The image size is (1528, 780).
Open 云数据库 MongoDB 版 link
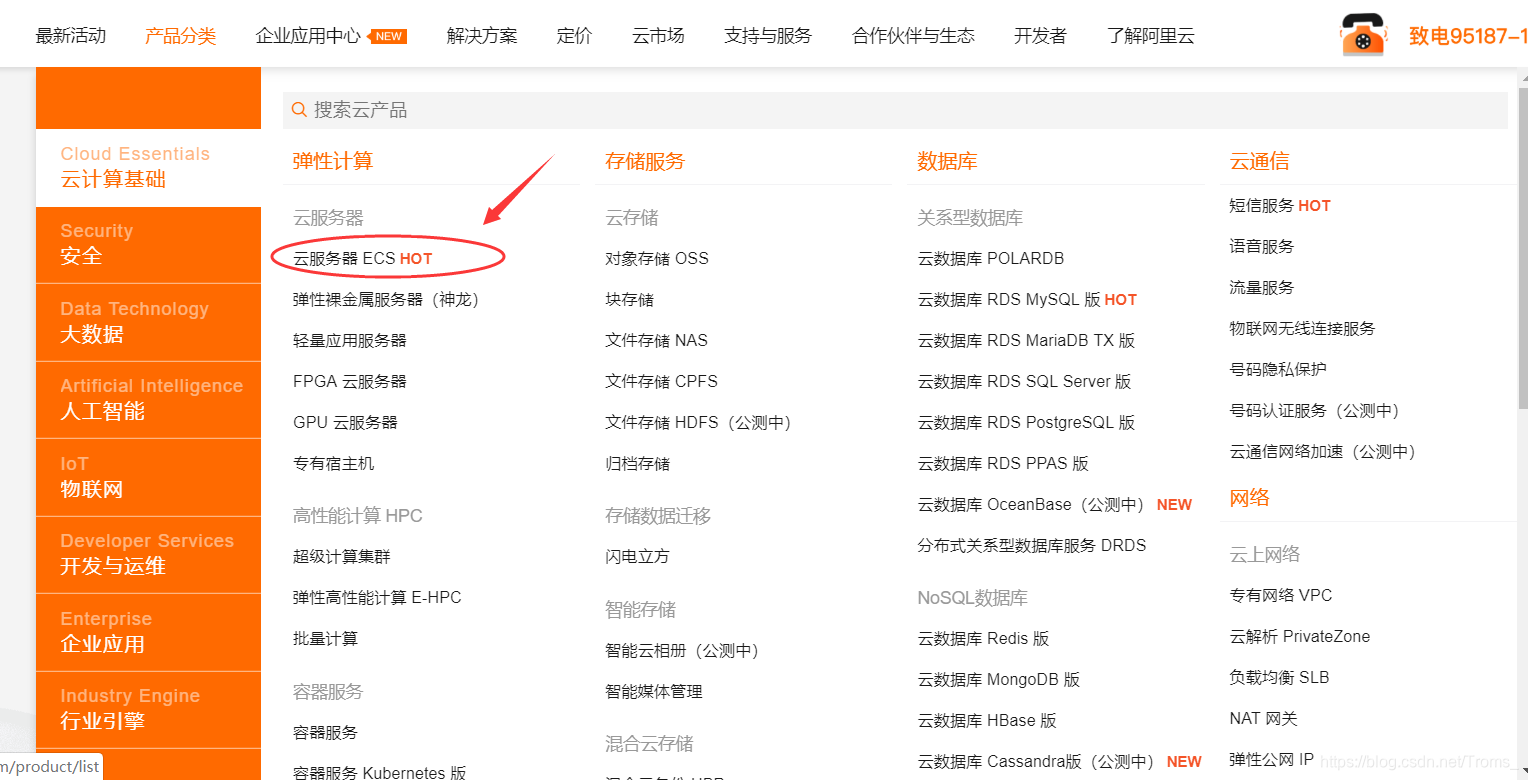(999, 679)
